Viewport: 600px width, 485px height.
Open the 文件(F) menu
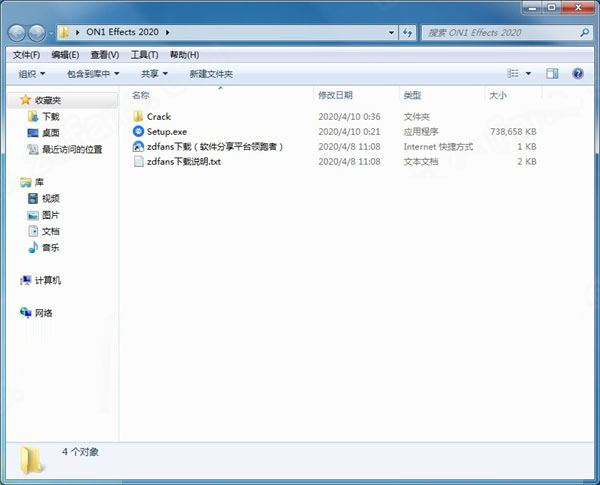[x=26, y=55]
